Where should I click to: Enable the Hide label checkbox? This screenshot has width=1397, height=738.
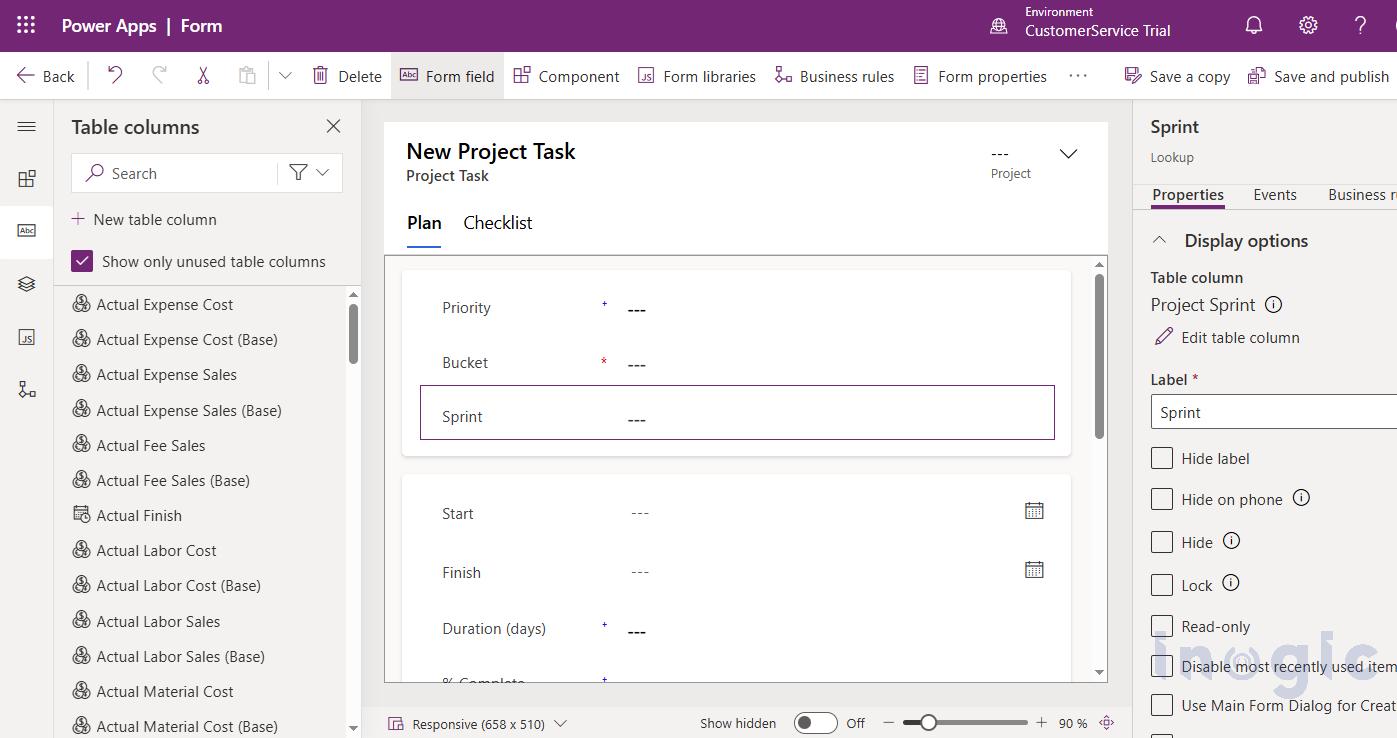point(1162,458)
